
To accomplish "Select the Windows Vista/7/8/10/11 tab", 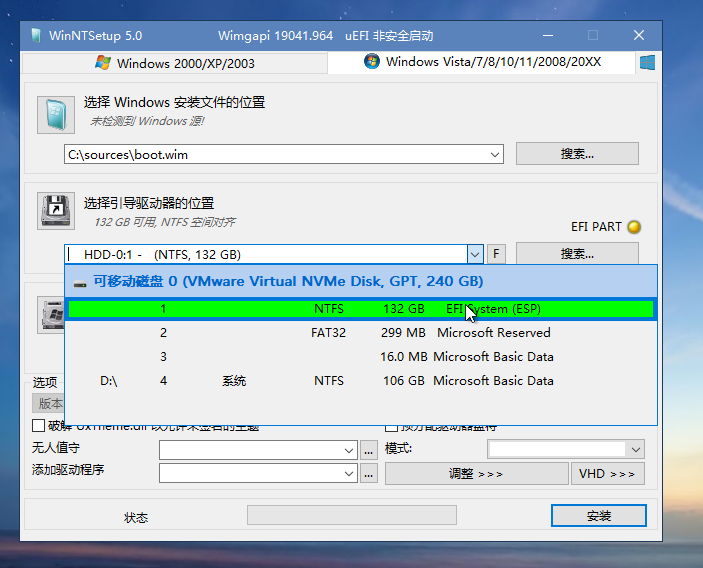I will pyautogui.click(x=483, y=62).
